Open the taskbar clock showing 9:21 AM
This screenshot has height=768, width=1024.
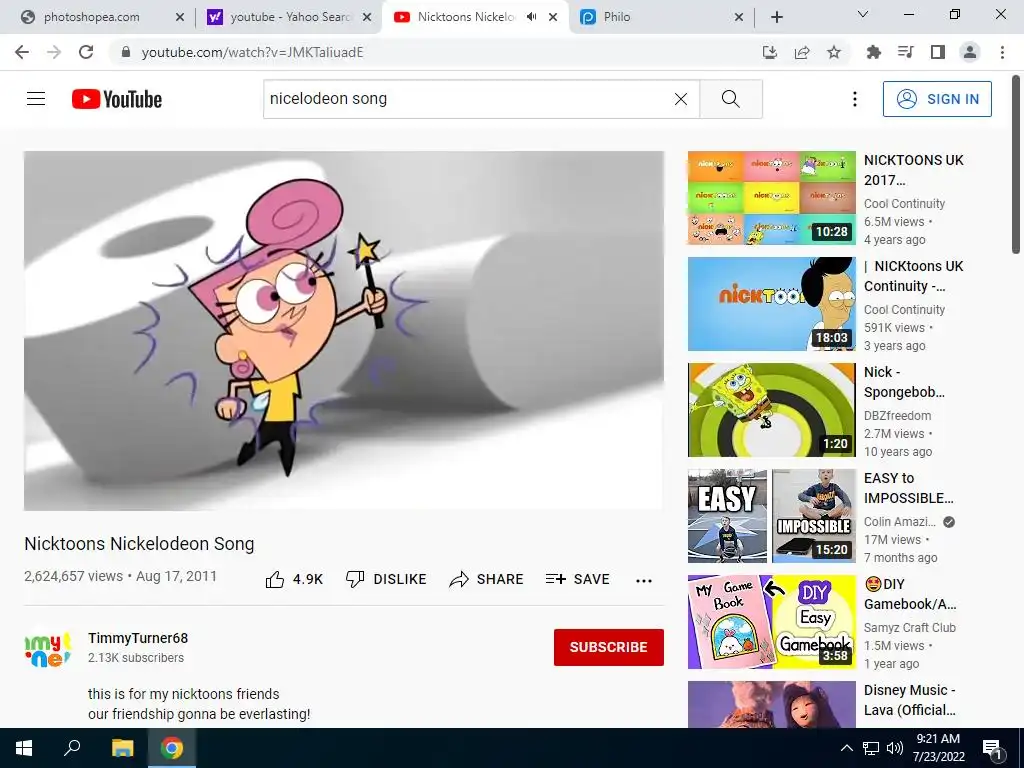click(x=938, y=748)
